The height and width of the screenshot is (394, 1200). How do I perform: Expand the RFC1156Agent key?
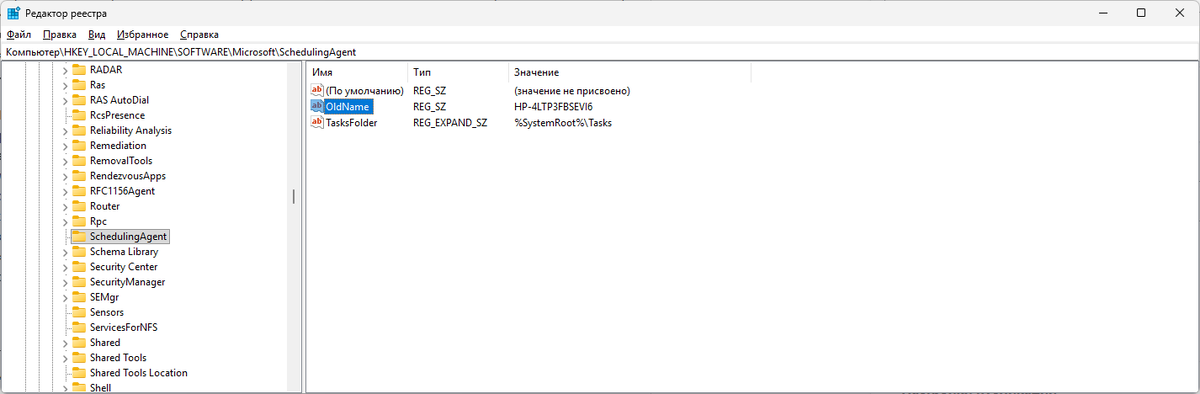click(x=65, y=191)
